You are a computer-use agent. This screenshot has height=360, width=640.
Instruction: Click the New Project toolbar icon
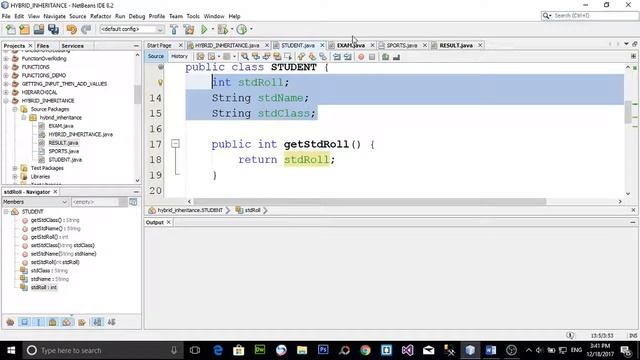point(24,29)
